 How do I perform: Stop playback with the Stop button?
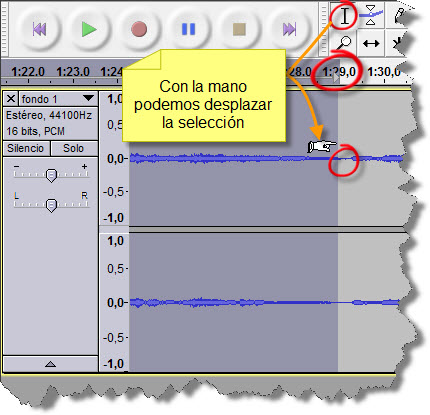coord(239,29)
